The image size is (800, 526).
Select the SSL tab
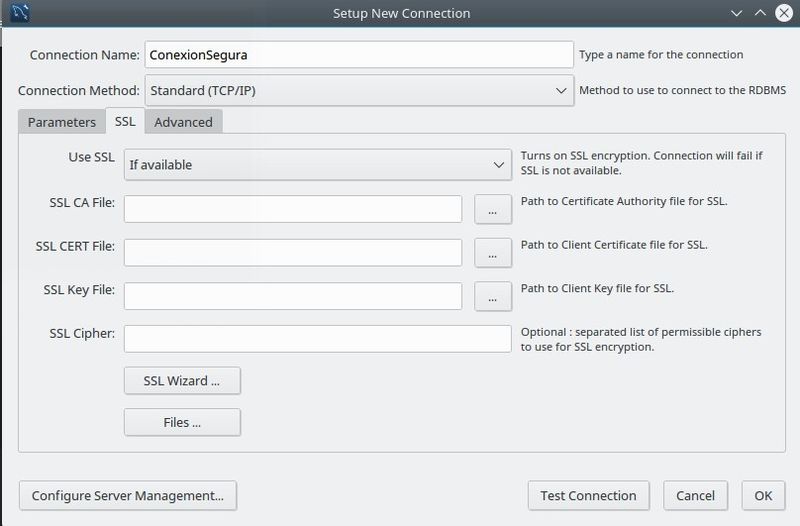click(x=125, y=121)
